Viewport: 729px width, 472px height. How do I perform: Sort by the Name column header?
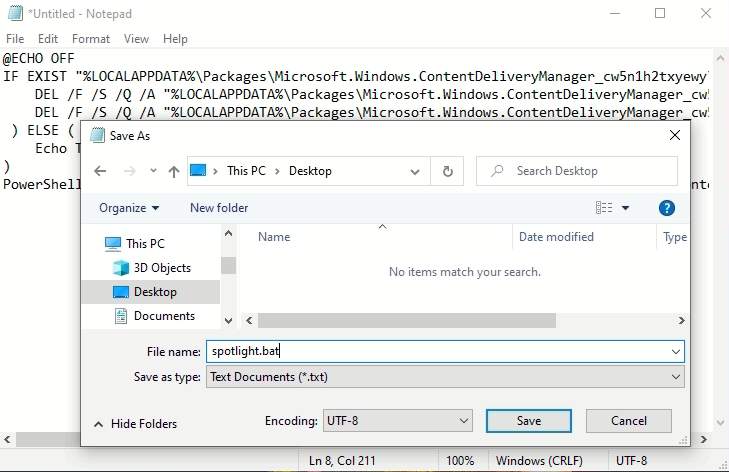coord(274,237)
